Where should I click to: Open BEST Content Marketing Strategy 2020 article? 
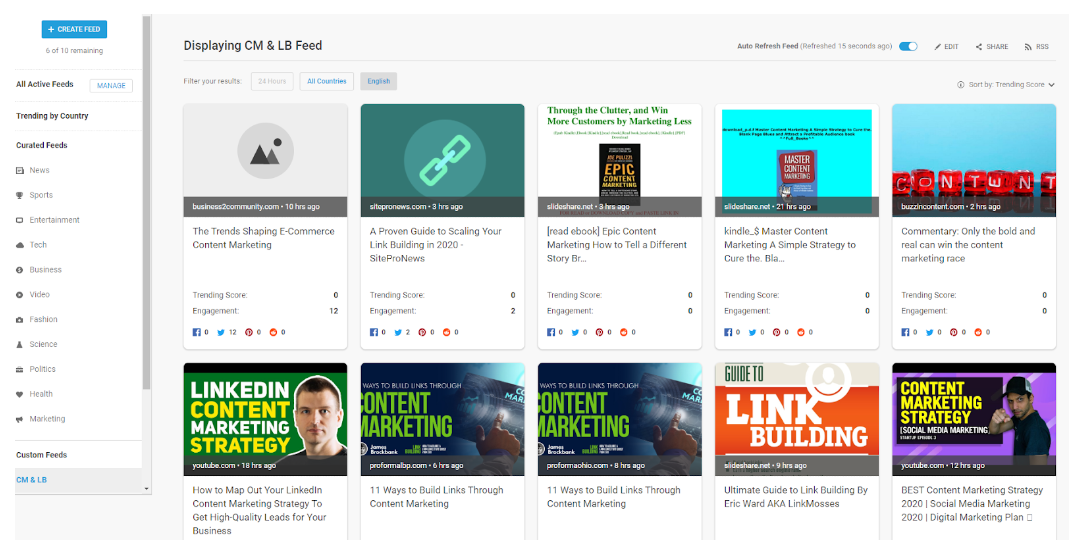(x=972, y=504)
